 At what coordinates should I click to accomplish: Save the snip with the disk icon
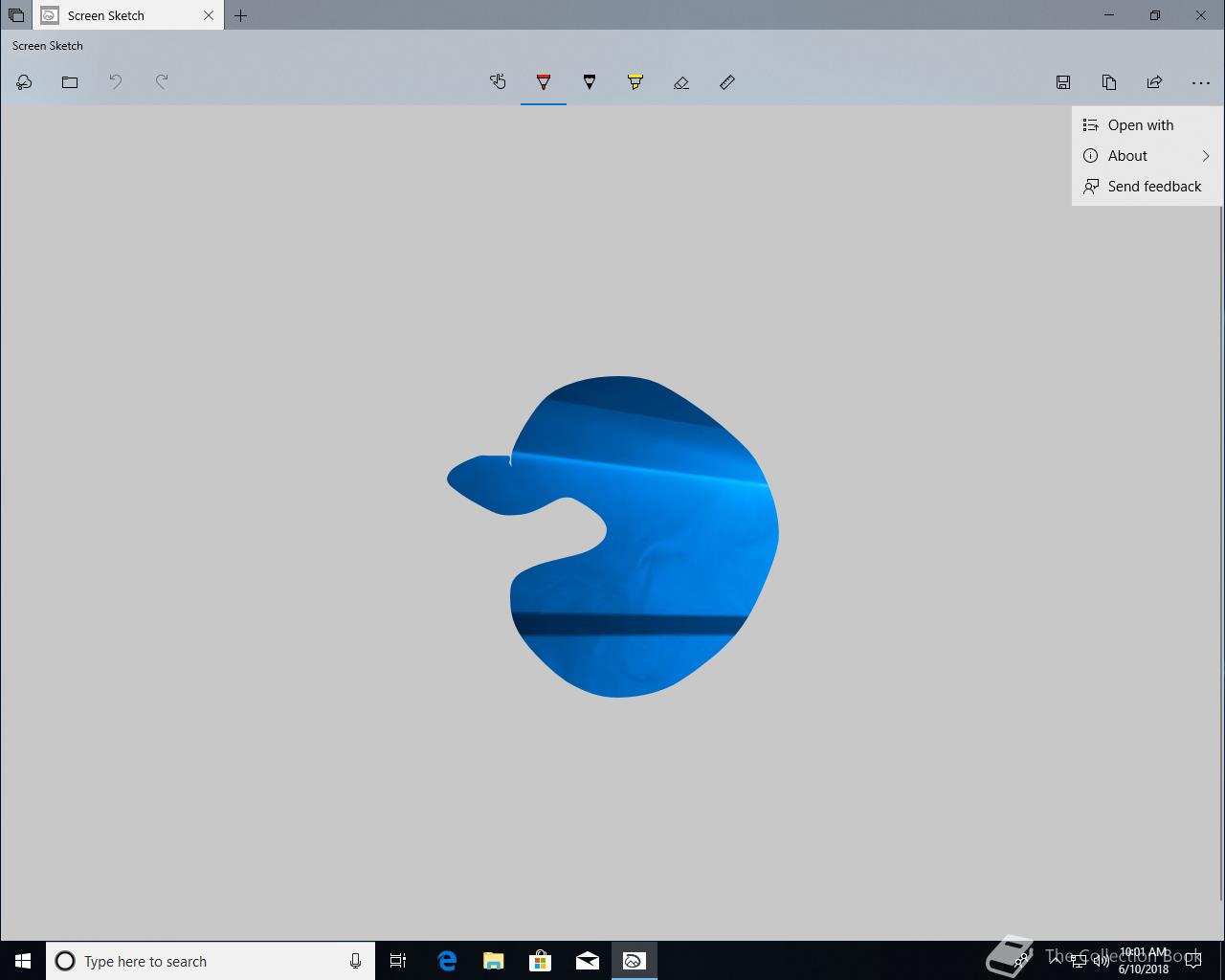tap(1063, 82)
